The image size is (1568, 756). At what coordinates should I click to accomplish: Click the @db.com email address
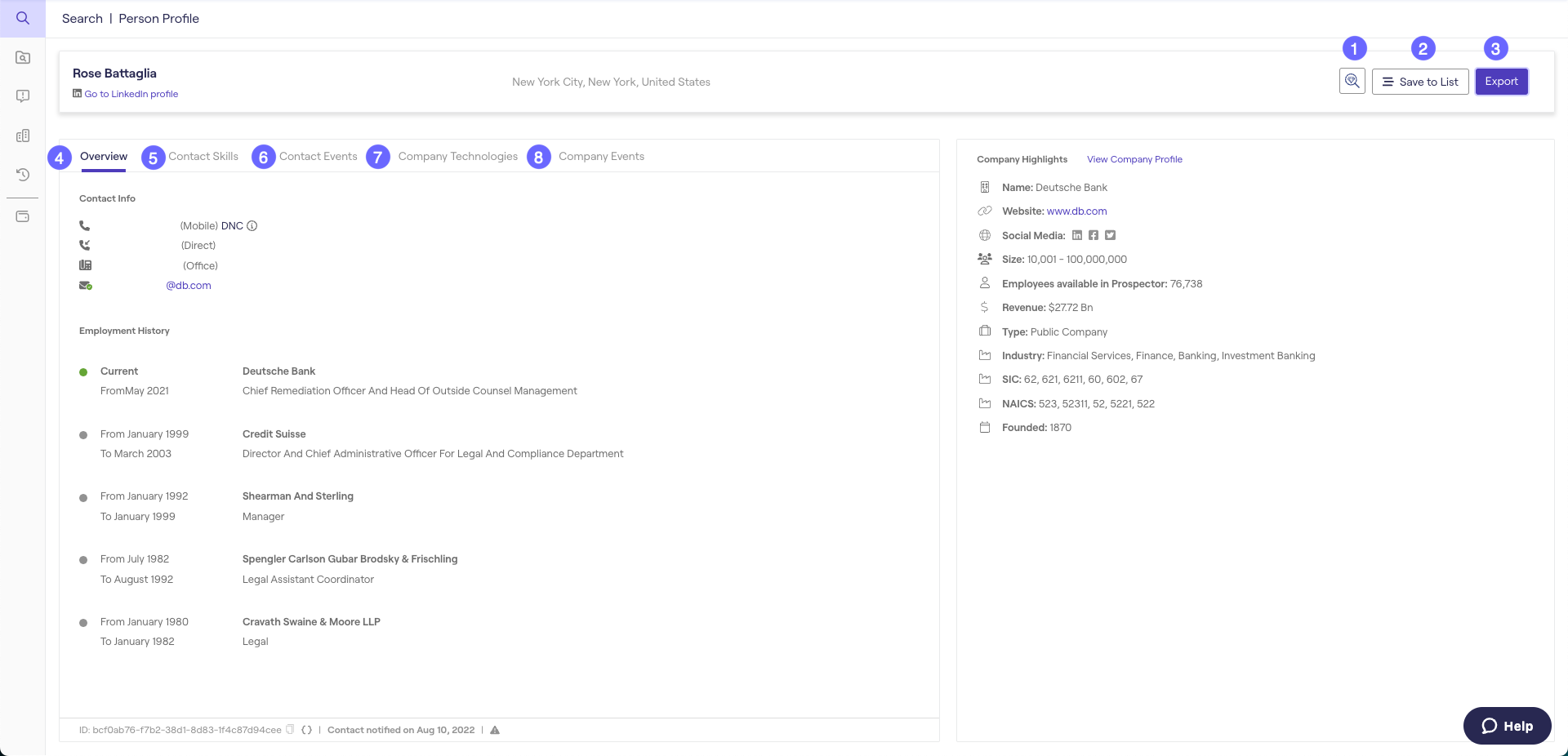(189, 286)
